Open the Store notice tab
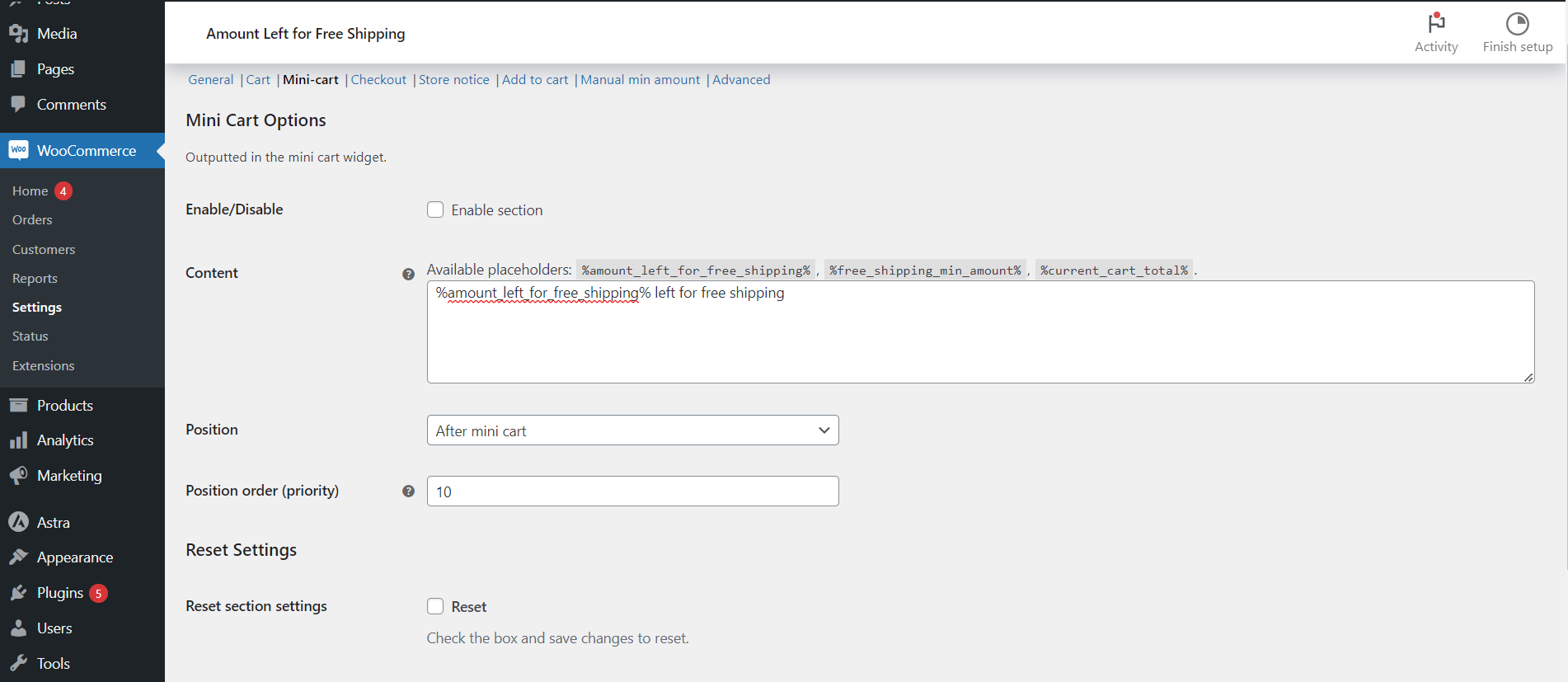Image resolution: width=1568 pixels, height=682 pixels. click(x=453, y=80)
